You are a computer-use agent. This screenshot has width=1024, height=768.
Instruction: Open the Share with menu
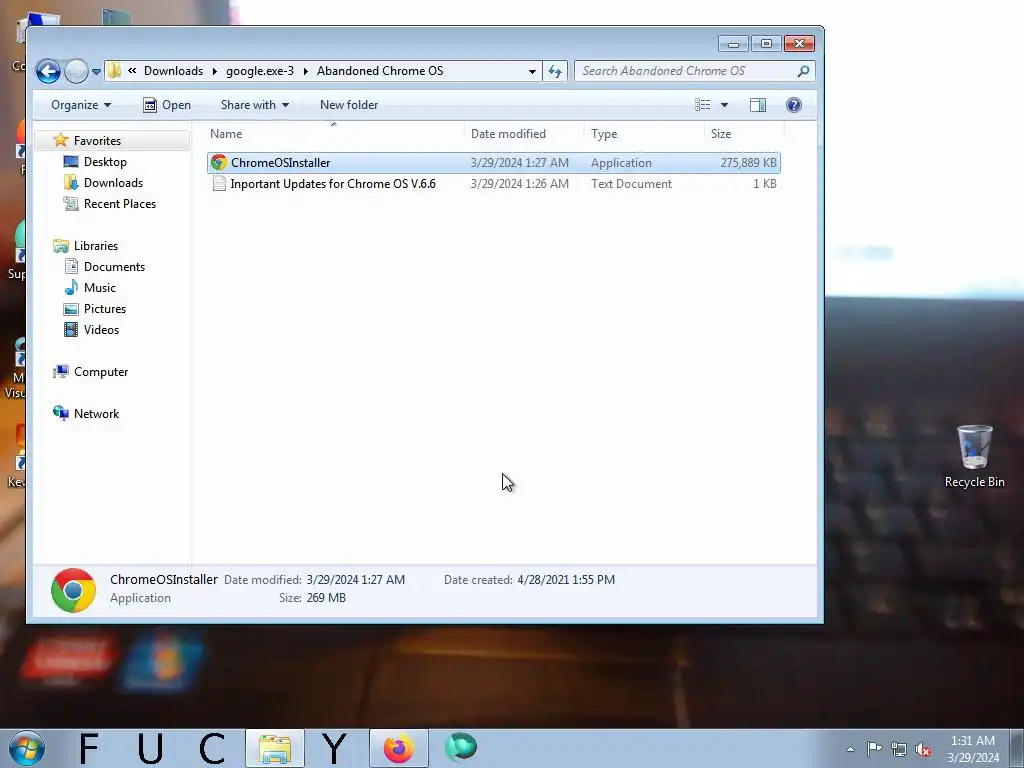pos(255,104)
